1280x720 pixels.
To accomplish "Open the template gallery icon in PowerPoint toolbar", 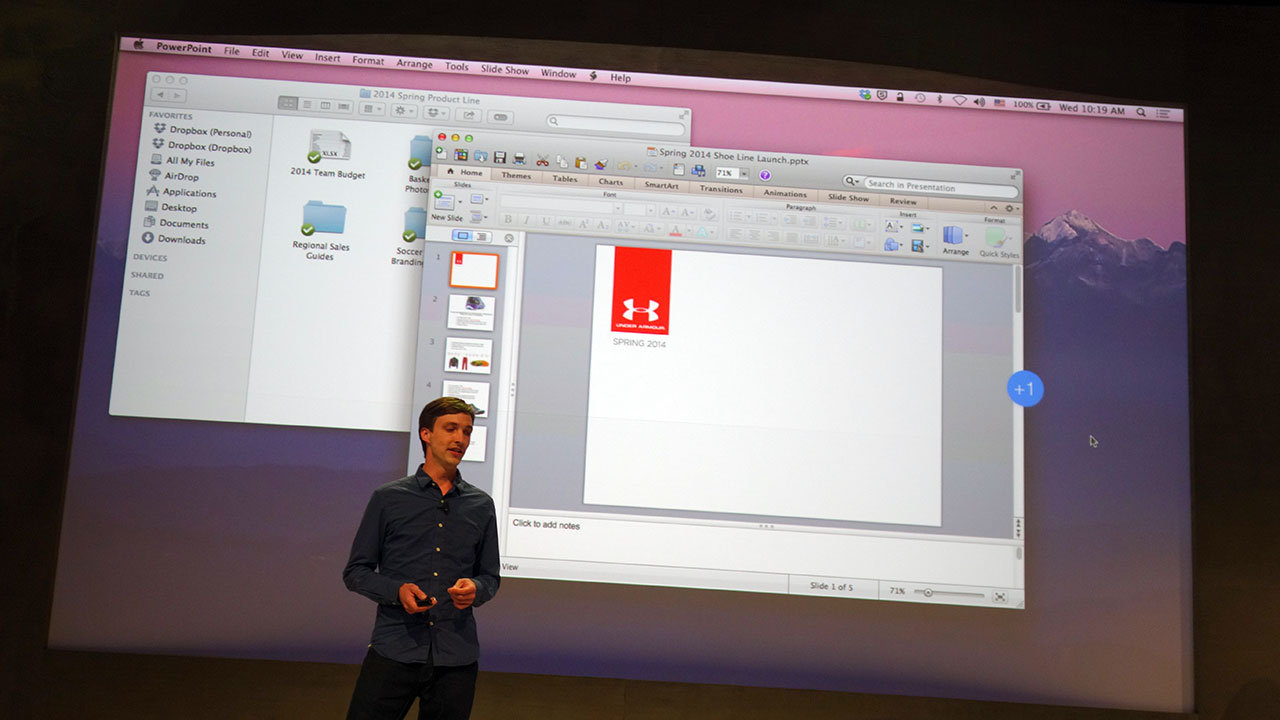I will [461, 156].
